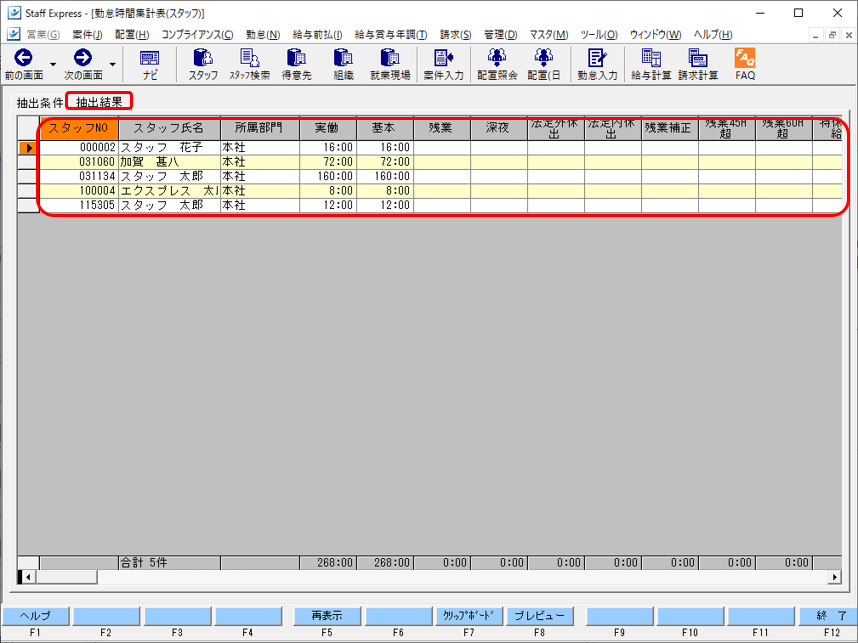Open the FAQ toolbar icon

(x=745, y=64)
